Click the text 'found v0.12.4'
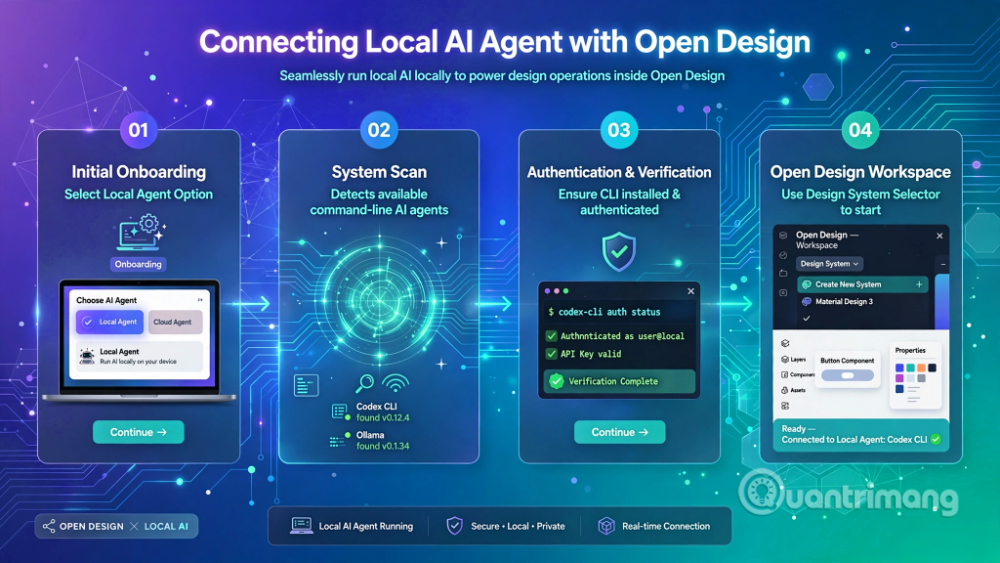The width and height of the screenshot is (1000, 563). 383,418
